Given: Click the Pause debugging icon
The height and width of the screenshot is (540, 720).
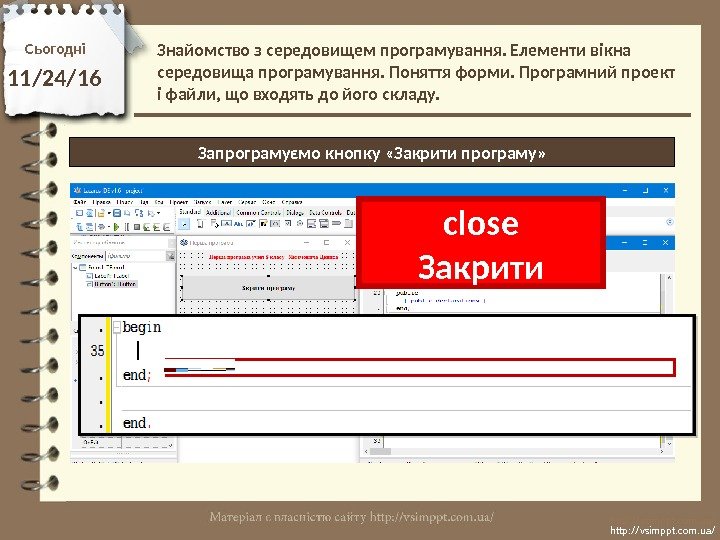Looking at the screenshot, I should [x=127, y=226].
